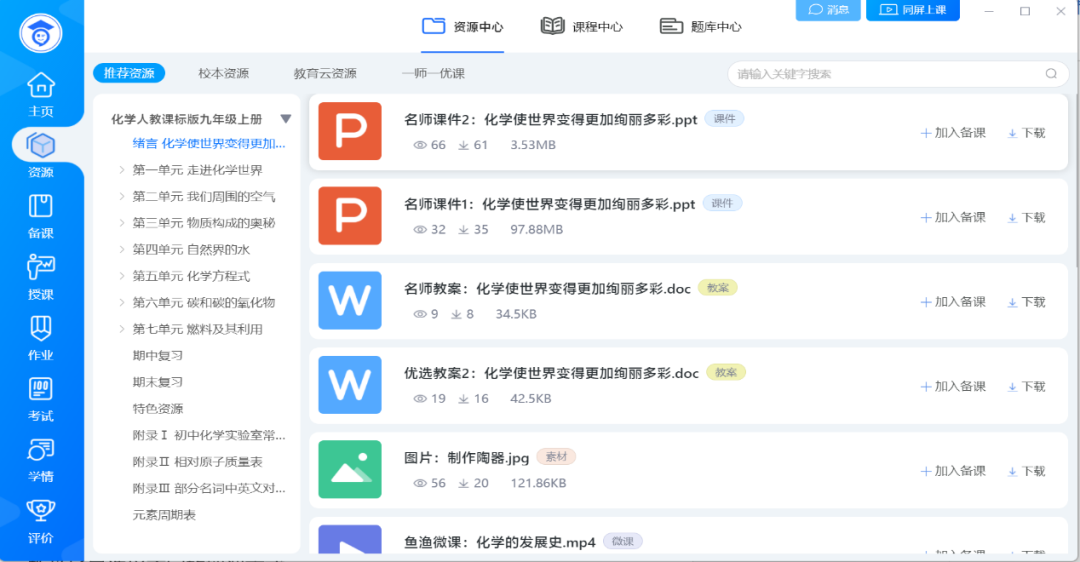Image resolution: width=1080 pixels, height=562 pixels.
Task: Download 名师课件2 ppt file
Action: [1026, 133]
